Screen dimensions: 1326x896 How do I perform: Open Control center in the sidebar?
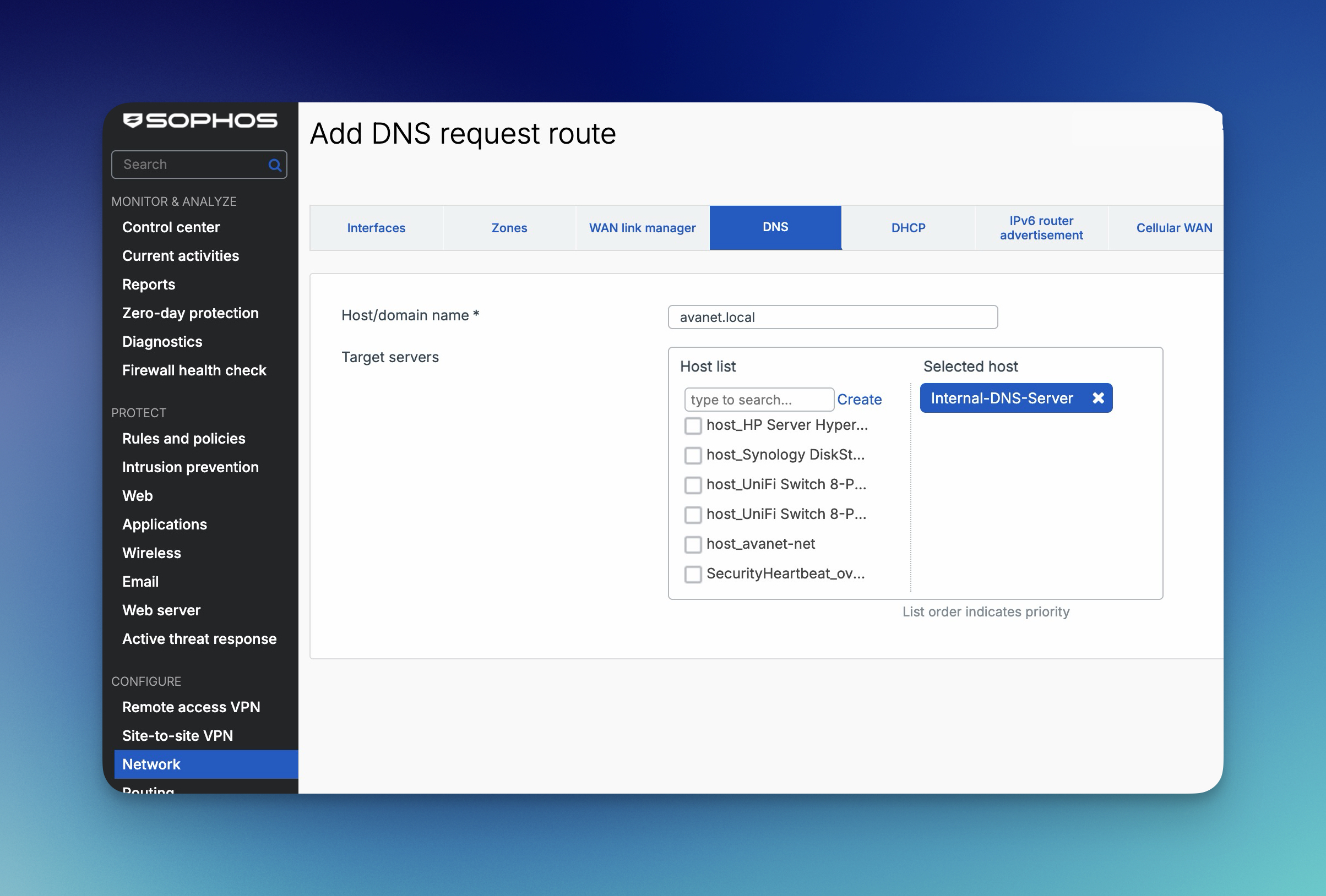[x=171, y=227]
